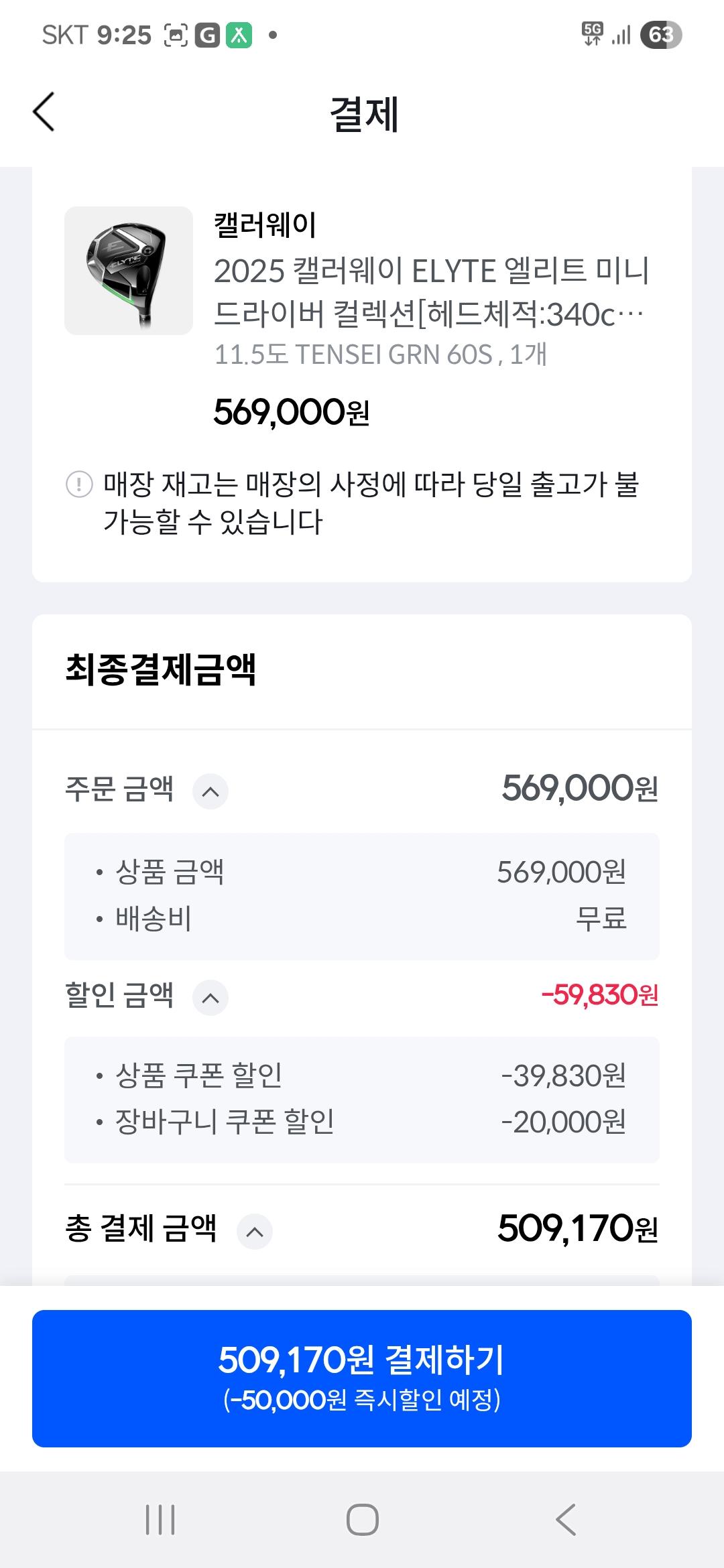Tap the 장바구니 쿠폰 할인 row

(x=362, y=1122)
